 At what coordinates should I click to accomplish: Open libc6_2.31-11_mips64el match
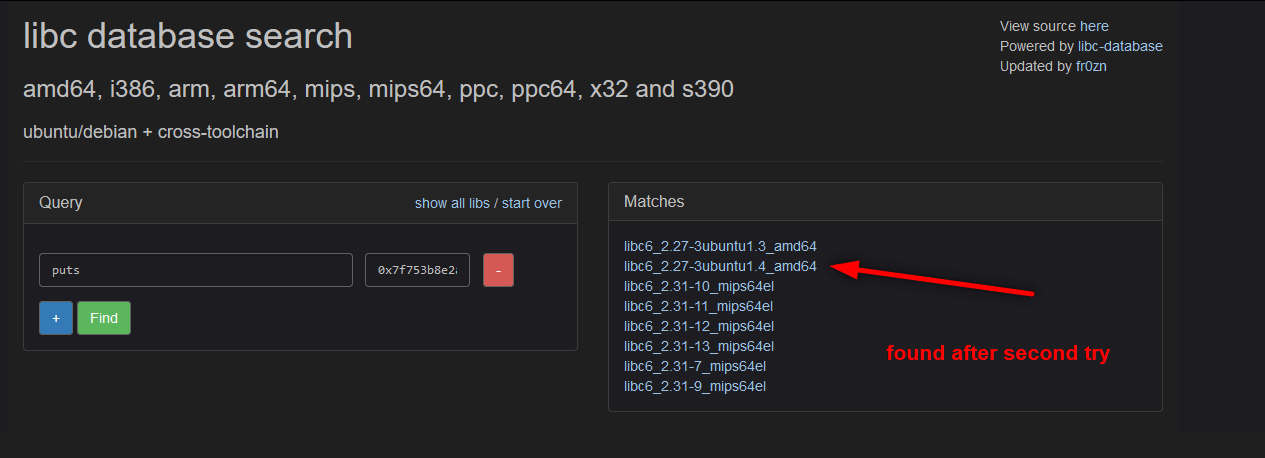699,306
